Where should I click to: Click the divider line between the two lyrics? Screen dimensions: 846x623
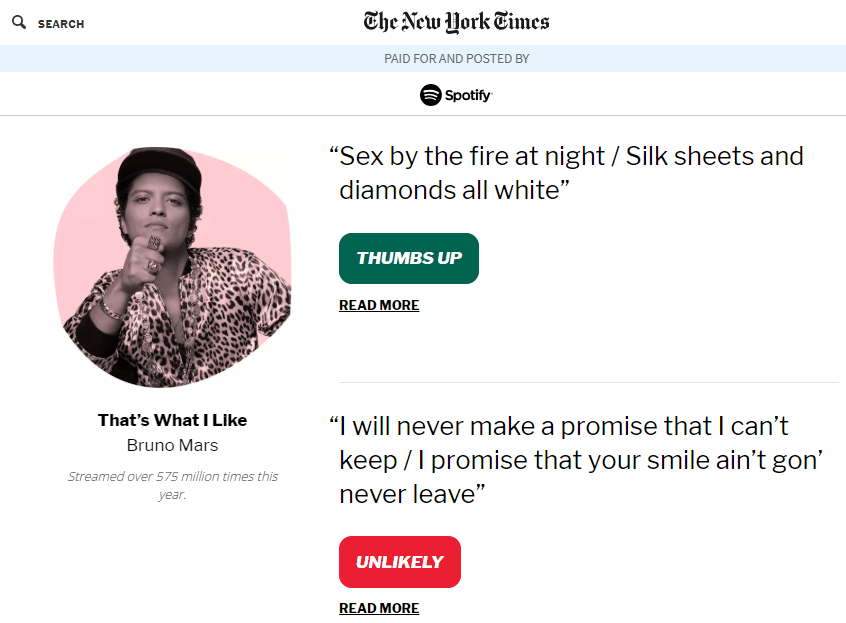coord(588,382)
